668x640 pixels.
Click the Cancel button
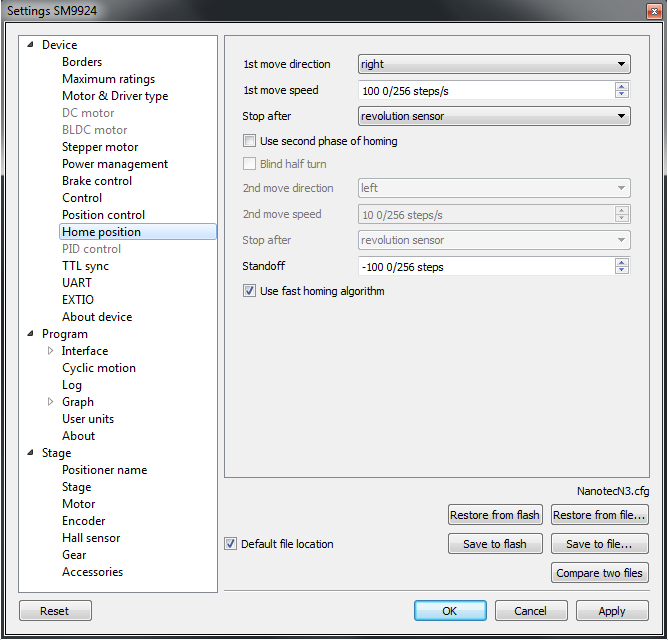(x=531, y=611)
